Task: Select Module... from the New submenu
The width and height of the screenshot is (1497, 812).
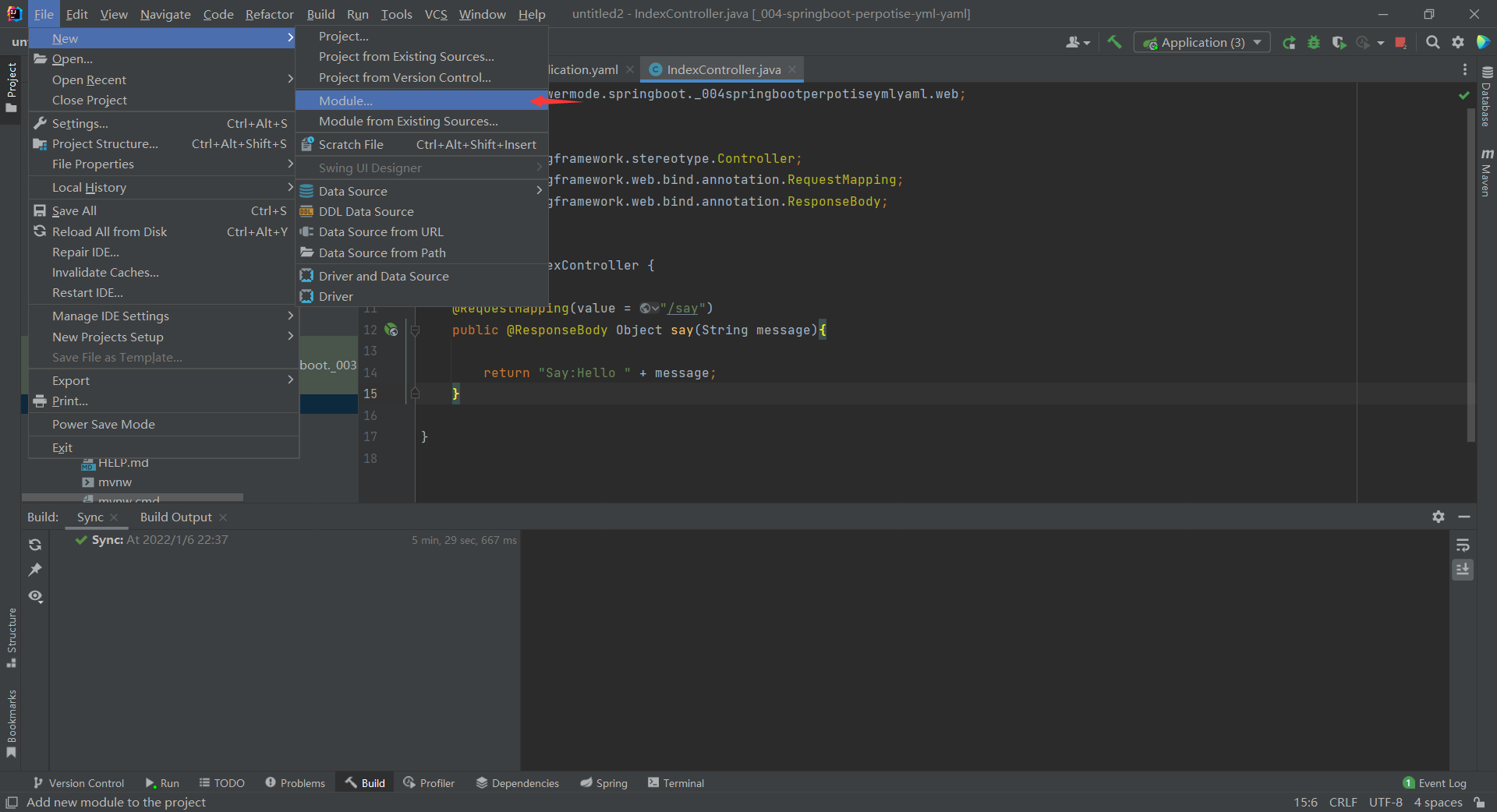Action: (x=422, y=101)
